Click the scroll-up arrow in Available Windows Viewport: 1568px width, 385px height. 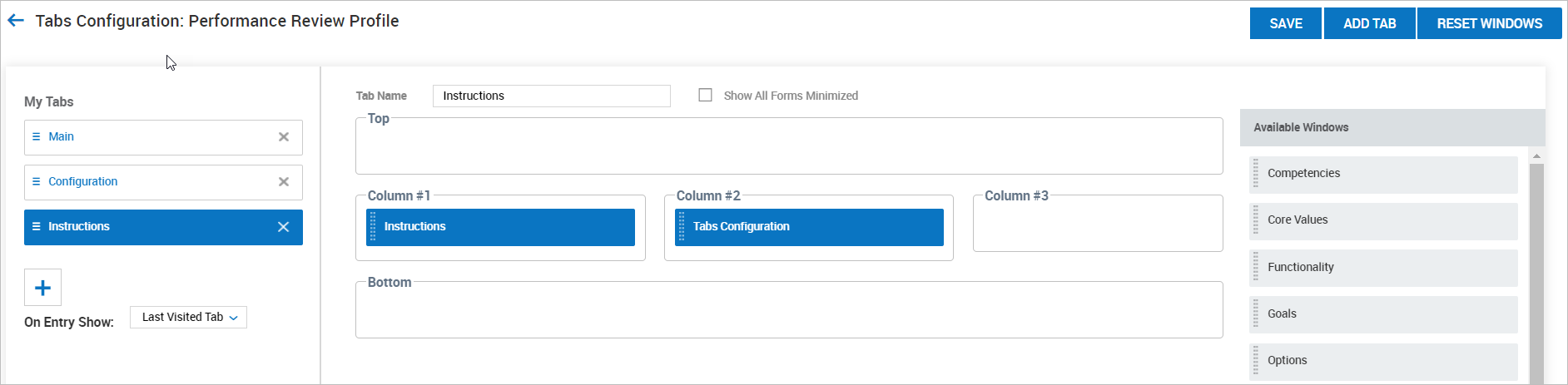coord(1537,155)
